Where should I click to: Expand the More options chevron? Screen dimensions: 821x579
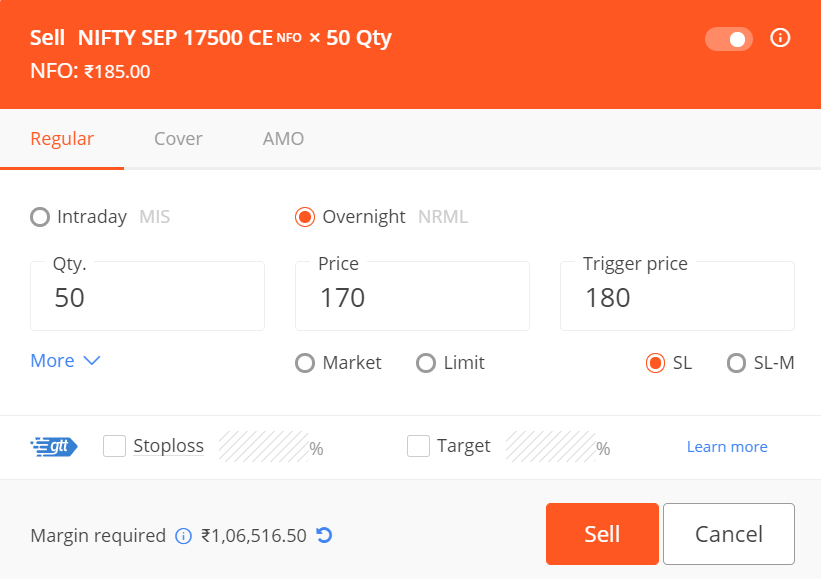pos(65,361)
